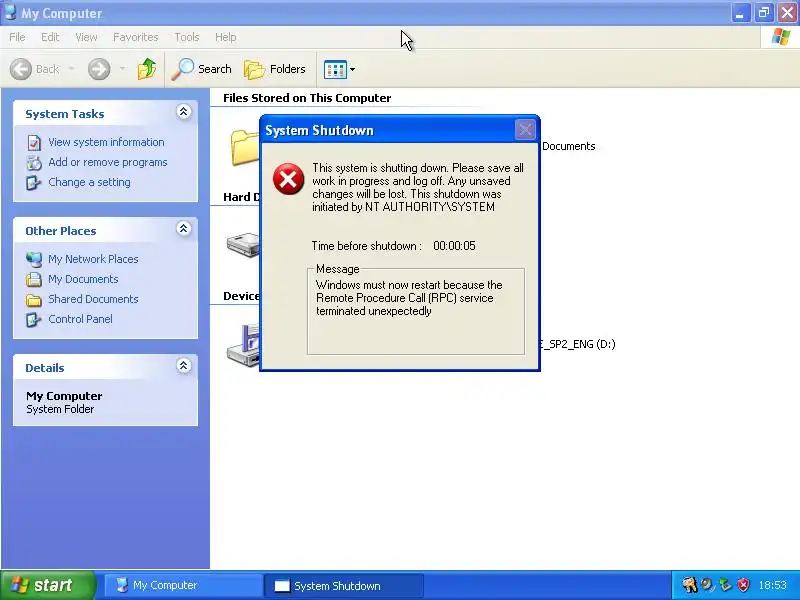Open Back button history dropdown arrow
The height and width of the screenshot is (600, 800).
click(71, 69)
